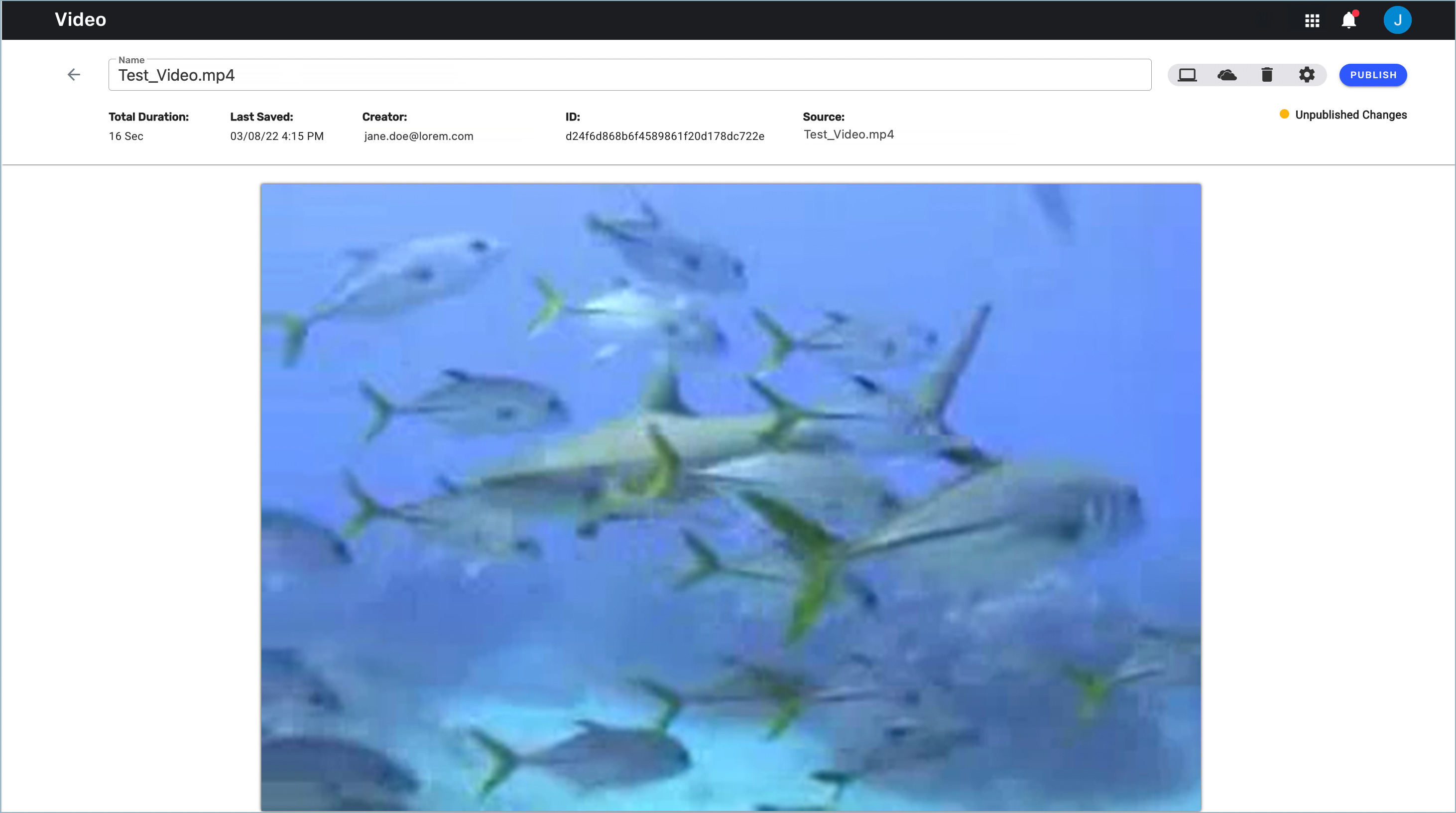This screenshot has width=1456, height=813.
Task: Click the Test_Video.mp4 name input field
Action: click(629, 75)
